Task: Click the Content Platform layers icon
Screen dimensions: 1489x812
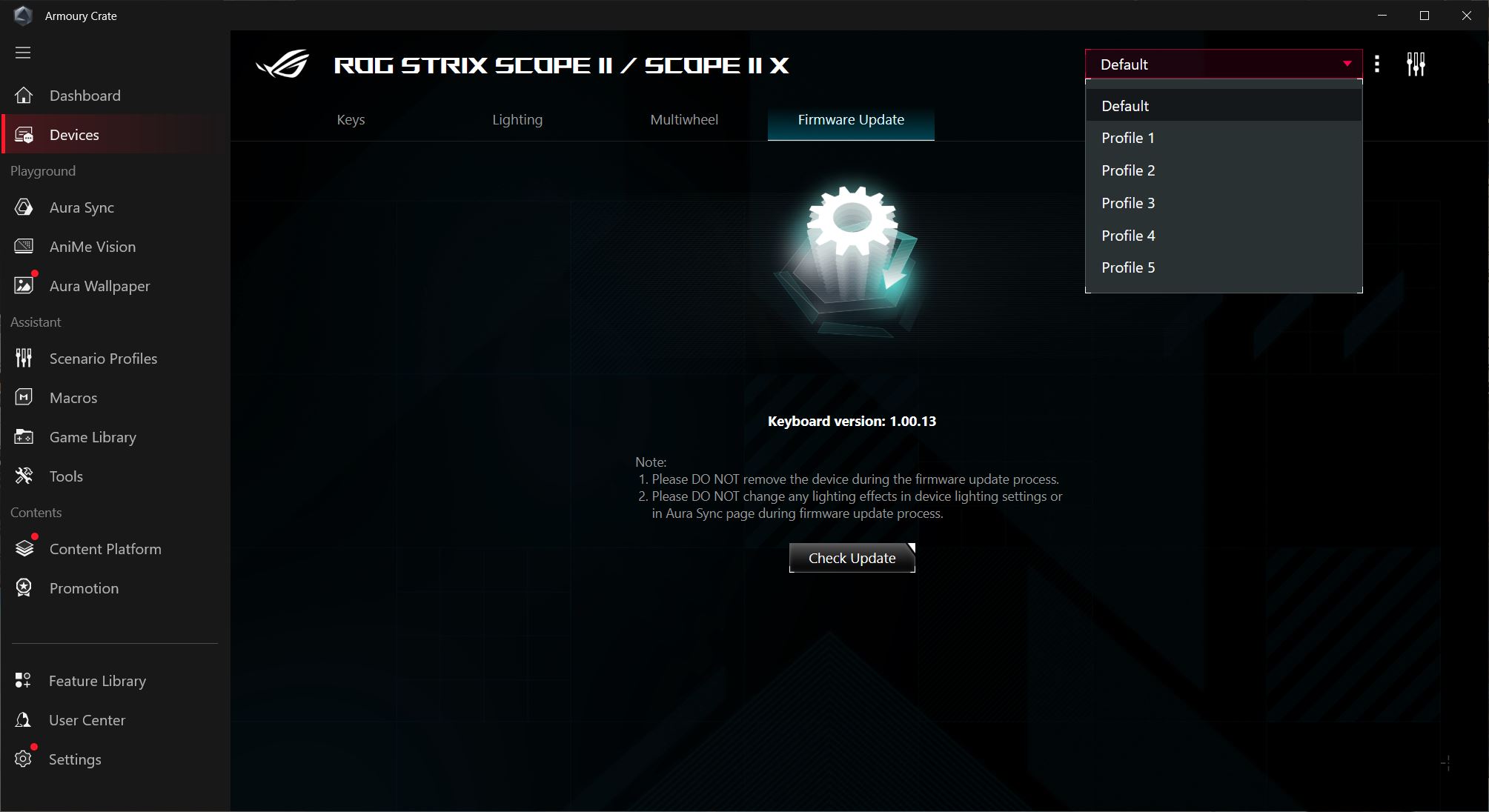Action: pyautogui.click(x=24, y=549)
